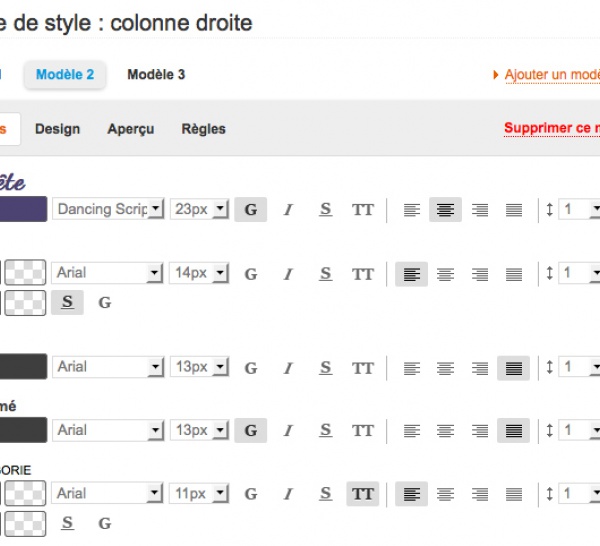Open the purple color swatch

pyautogui.click(x=24, y=209)
